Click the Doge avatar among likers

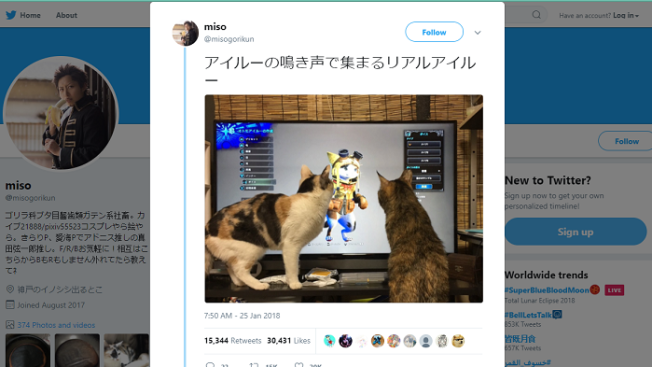coord(458,341)
